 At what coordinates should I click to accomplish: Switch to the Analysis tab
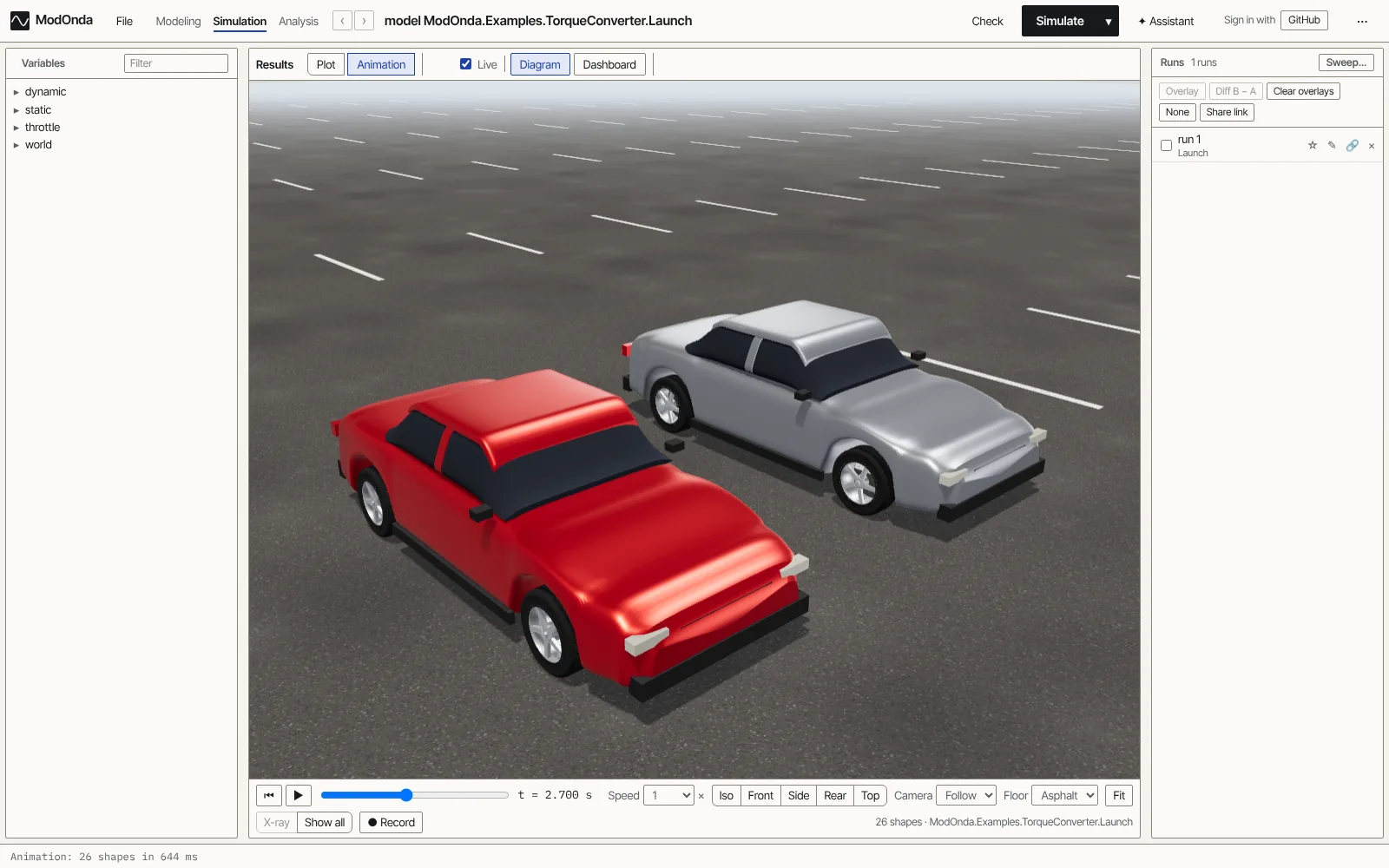pos(299,21)
